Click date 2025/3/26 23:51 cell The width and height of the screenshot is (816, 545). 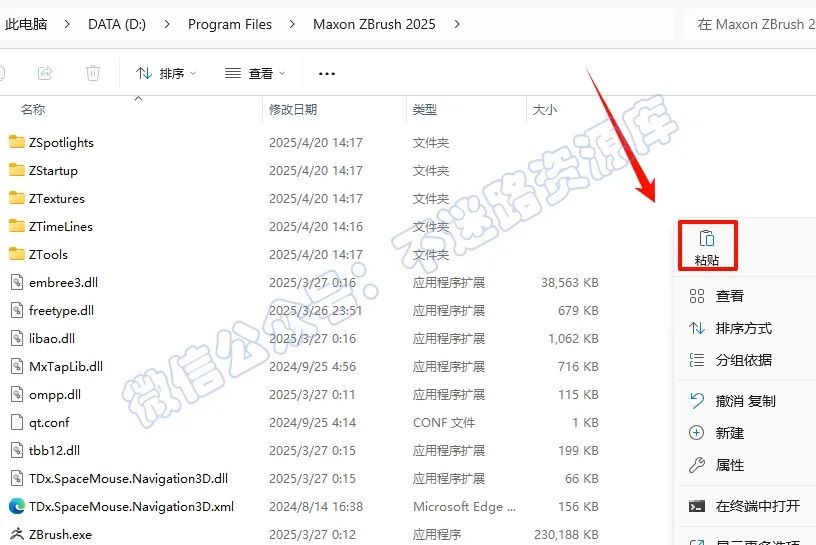pos(315,311)
